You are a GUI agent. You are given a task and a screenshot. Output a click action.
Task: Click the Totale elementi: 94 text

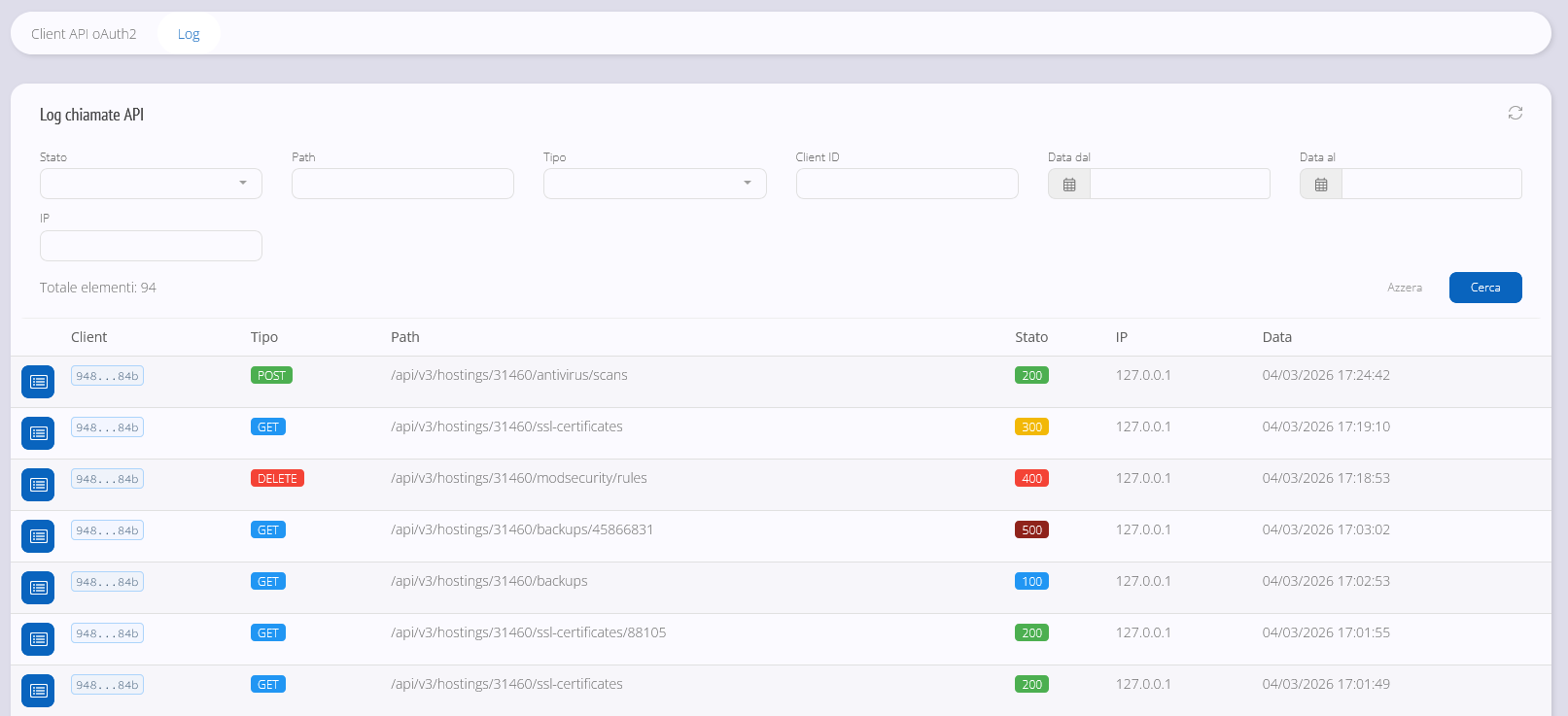[98, 288]
